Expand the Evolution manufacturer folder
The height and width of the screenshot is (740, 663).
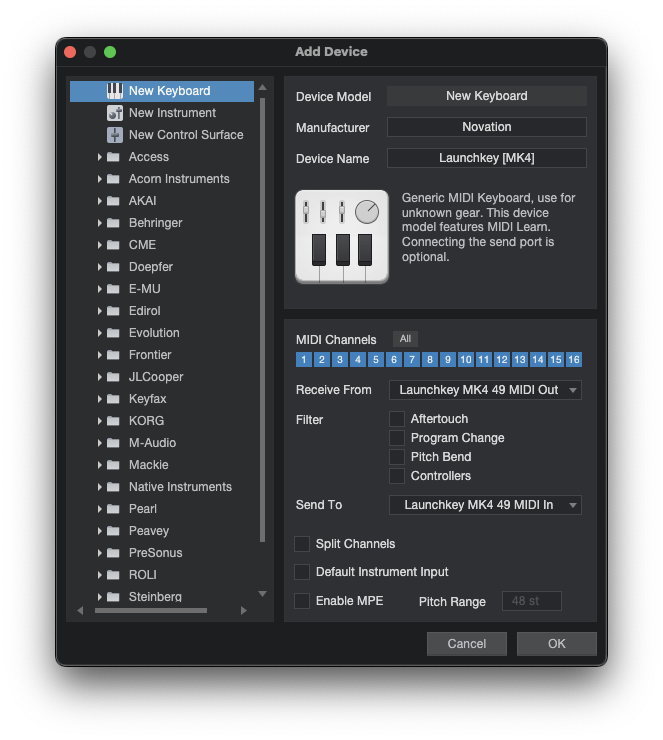tap(100, 333)
